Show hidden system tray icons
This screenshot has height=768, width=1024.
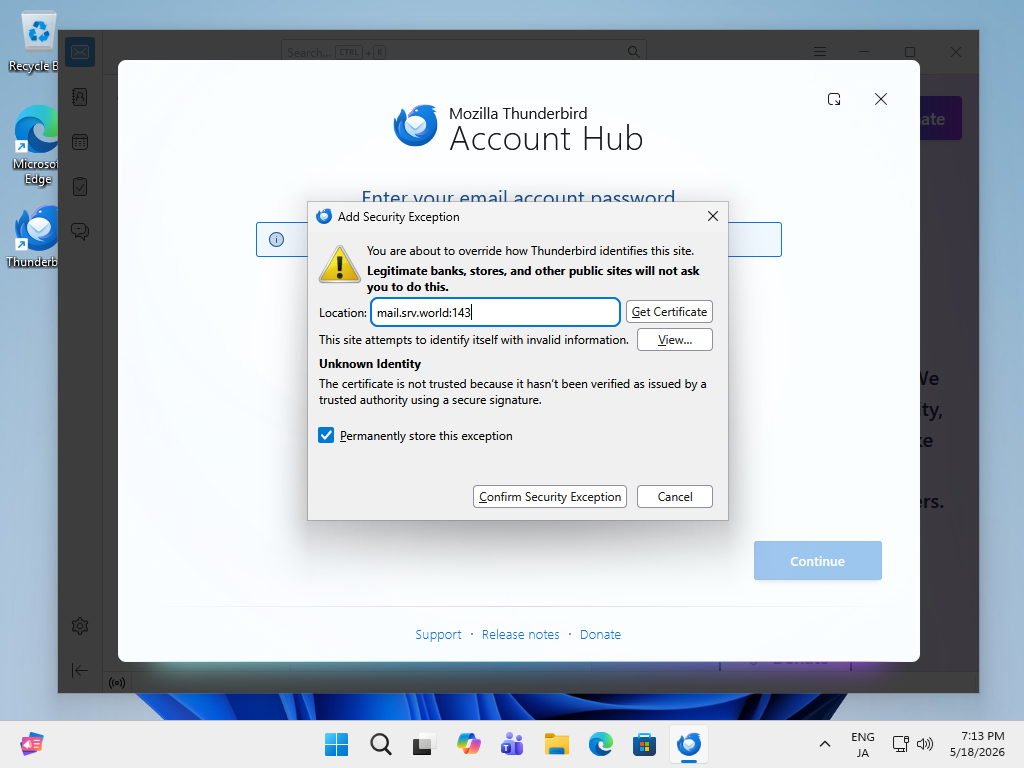tap(825, 744)
